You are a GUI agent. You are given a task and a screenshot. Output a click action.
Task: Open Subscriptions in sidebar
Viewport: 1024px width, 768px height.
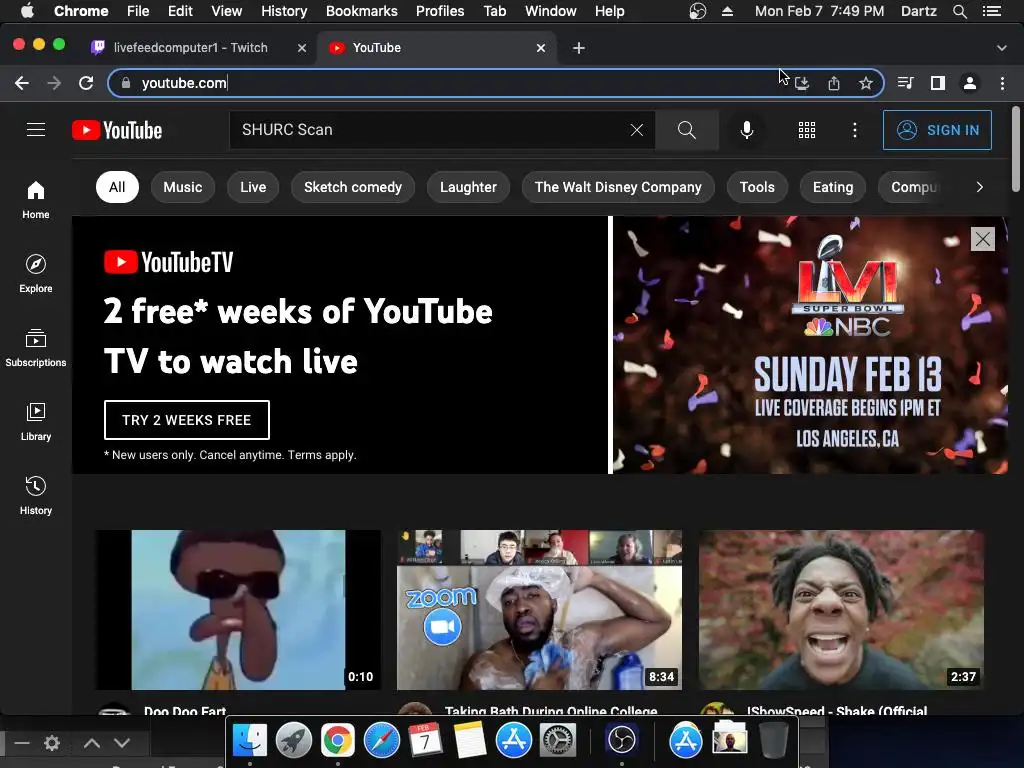point(36,348)
